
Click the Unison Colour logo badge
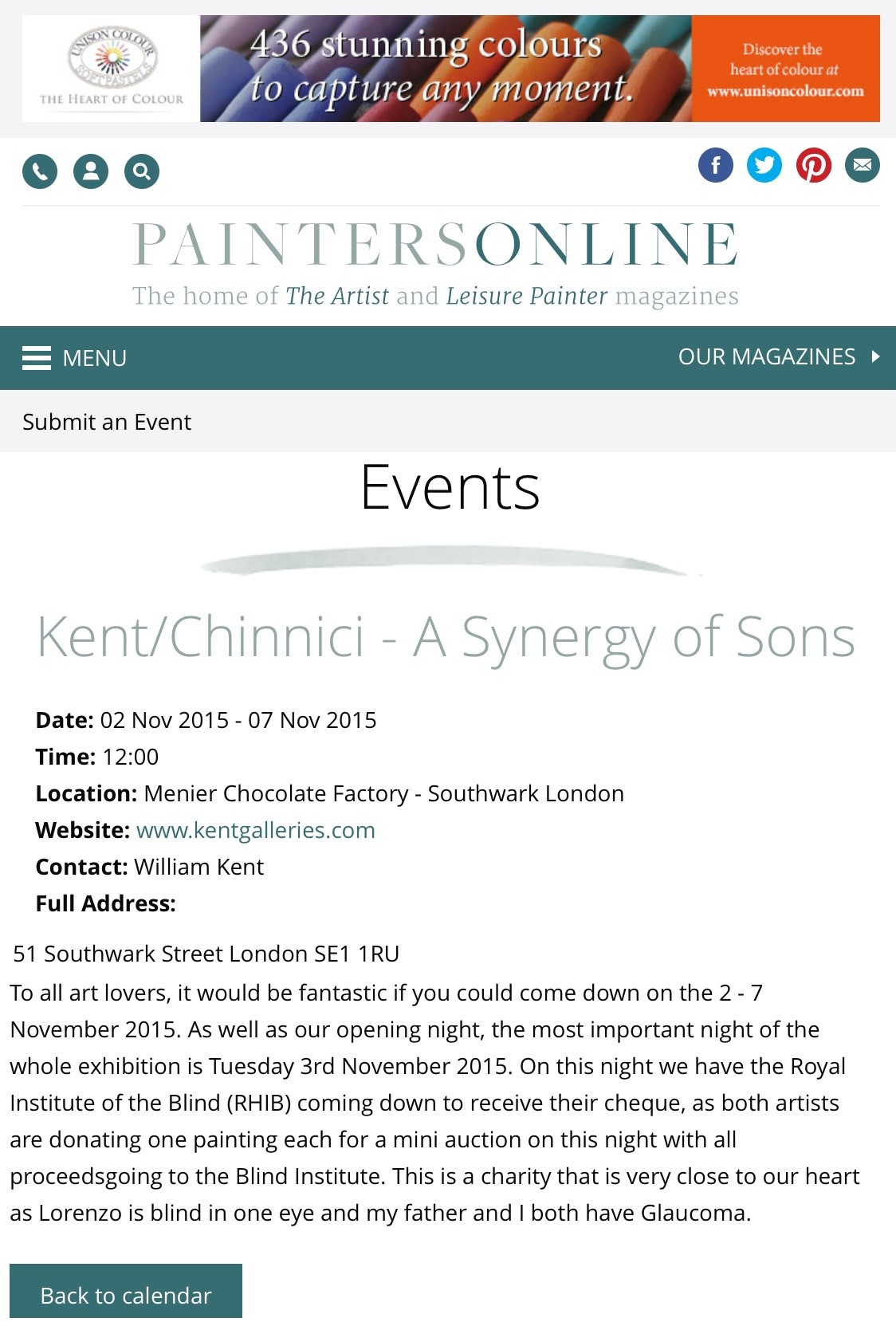(112, 69)
